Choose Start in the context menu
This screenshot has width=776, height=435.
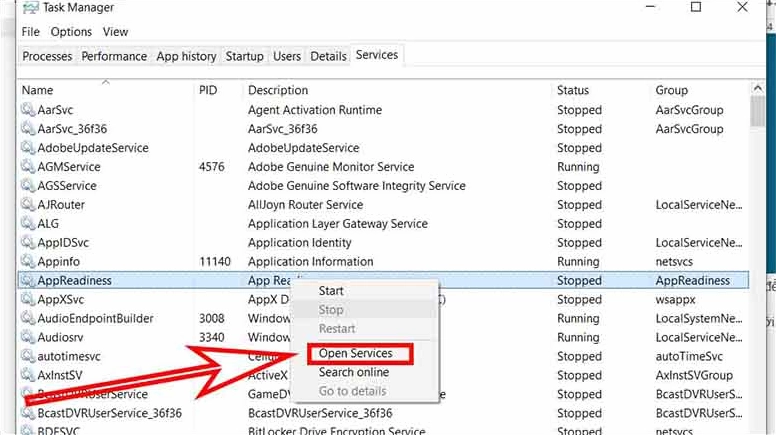pos(331,290)
